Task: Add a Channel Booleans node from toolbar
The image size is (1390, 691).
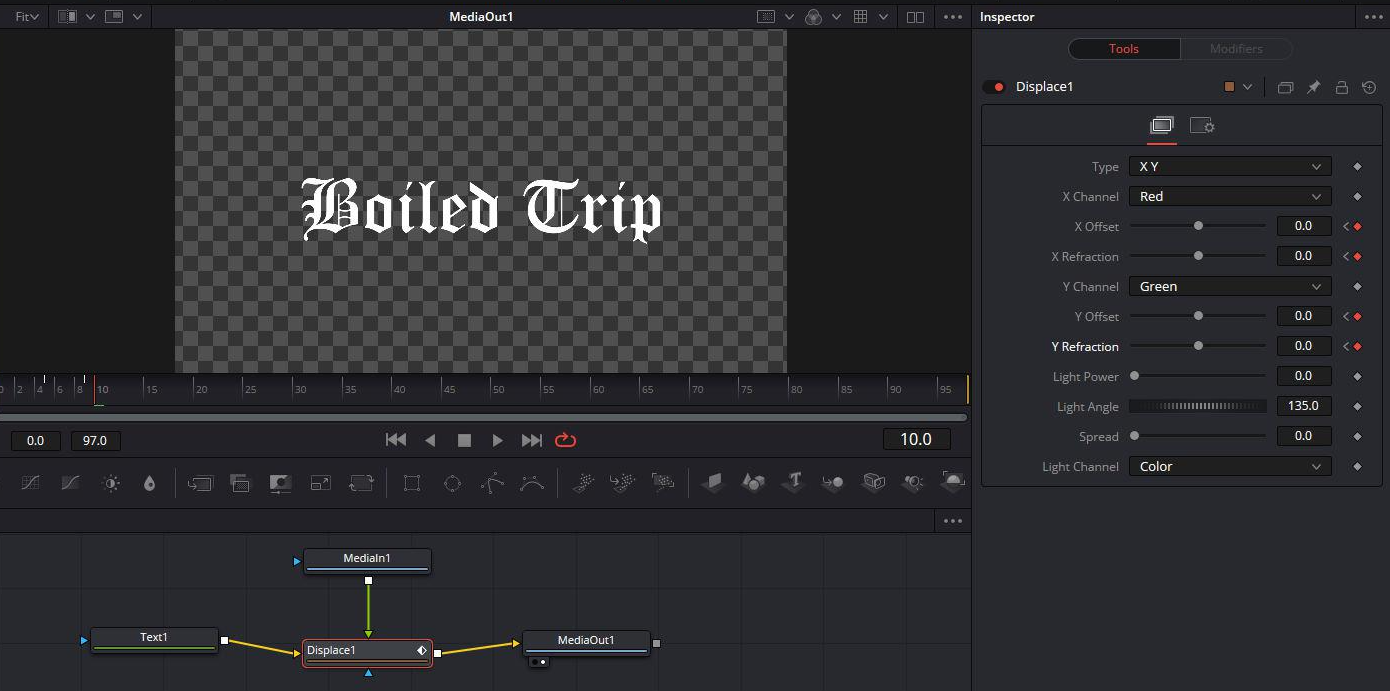Action: pyautogui.click(x=240, y=483)
